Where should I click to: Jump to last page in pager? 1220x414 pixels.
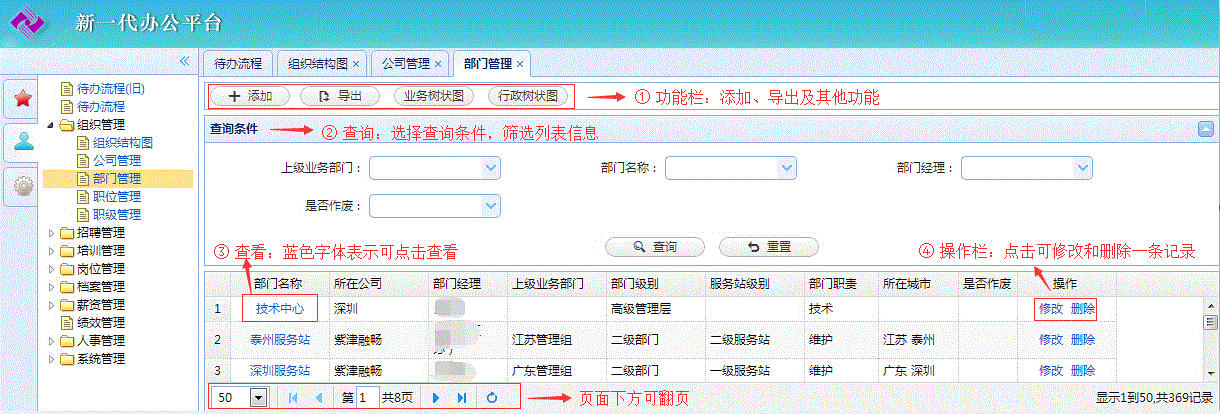pyautogui.click(x=461, y=397)
